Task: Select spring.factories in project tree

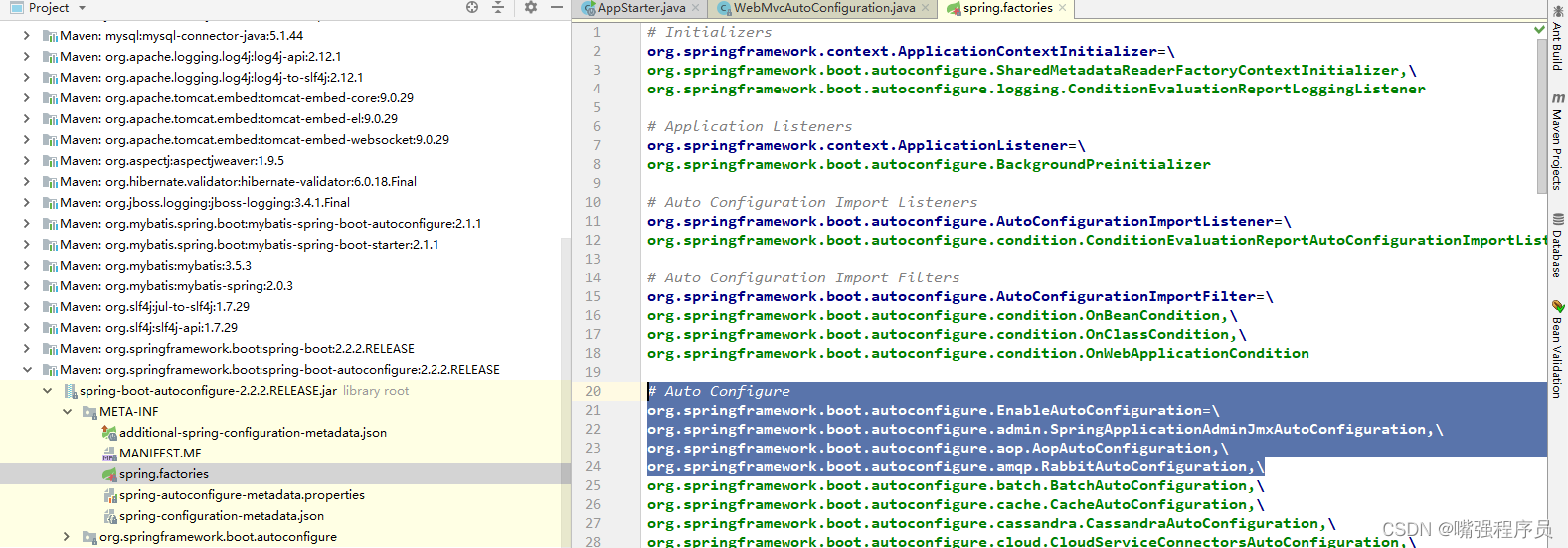Action: (x=164, y=473)
